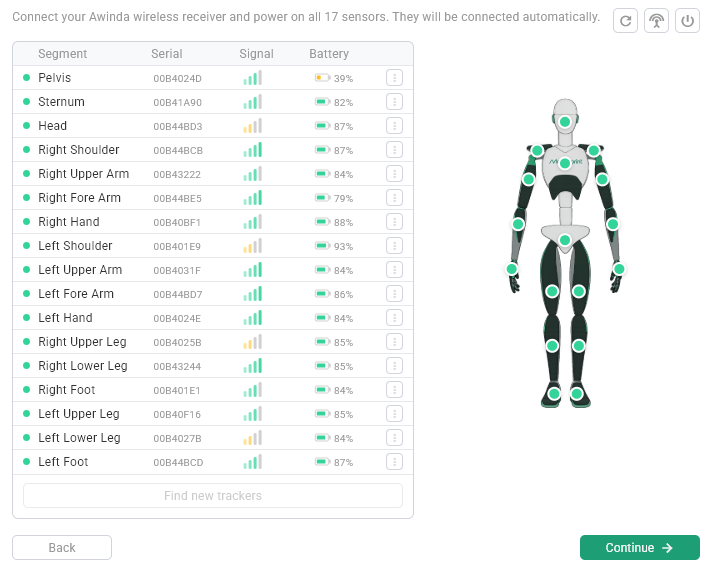The height and width of the screenshot is (572, 711).
Task: Click serial number 00B4025B
Action: tap(177, 342)
